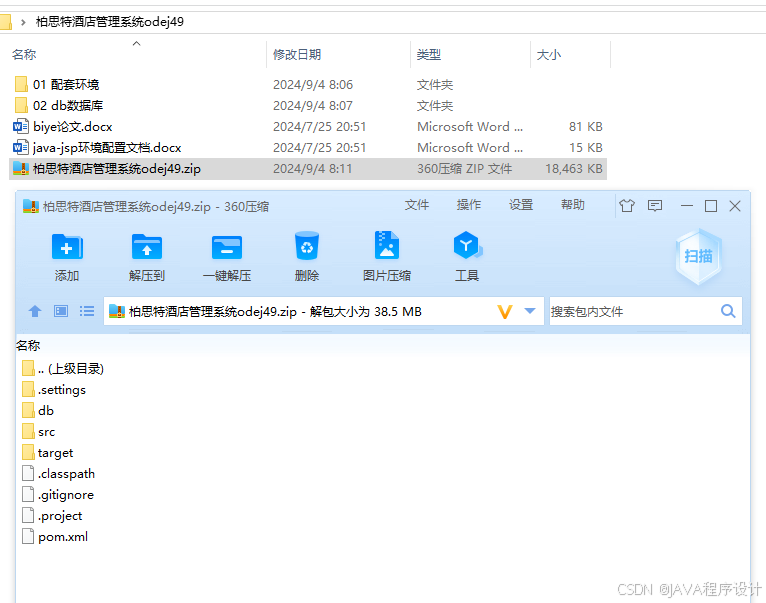The height and width of the screenshot is (603, 766).
Task: Click the orange V icon in the path bar
Action: click(x=505, y=311)
